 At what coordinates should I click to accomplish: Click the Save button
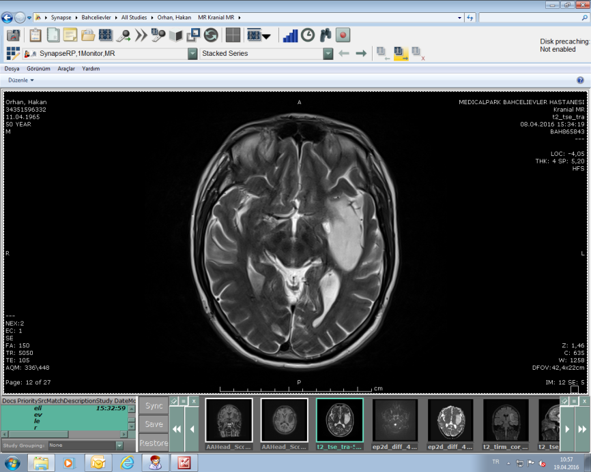pyautogui.click(x=154, y=424)
